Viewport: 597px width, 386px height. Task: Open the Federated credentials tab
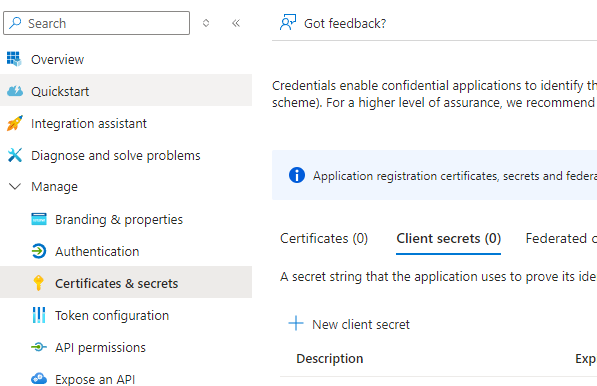[561, 239]
